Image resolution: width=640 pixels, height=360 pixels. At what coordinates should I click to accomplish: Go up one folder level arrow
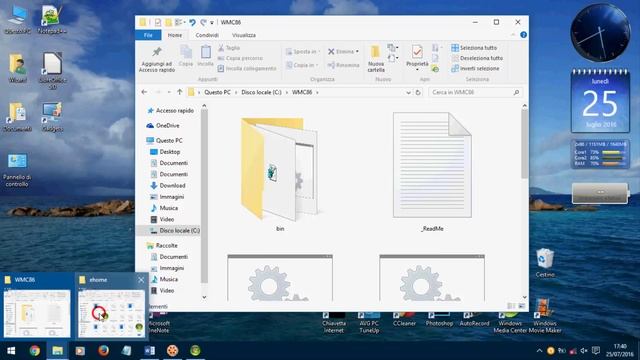click(x=180, y=92)
